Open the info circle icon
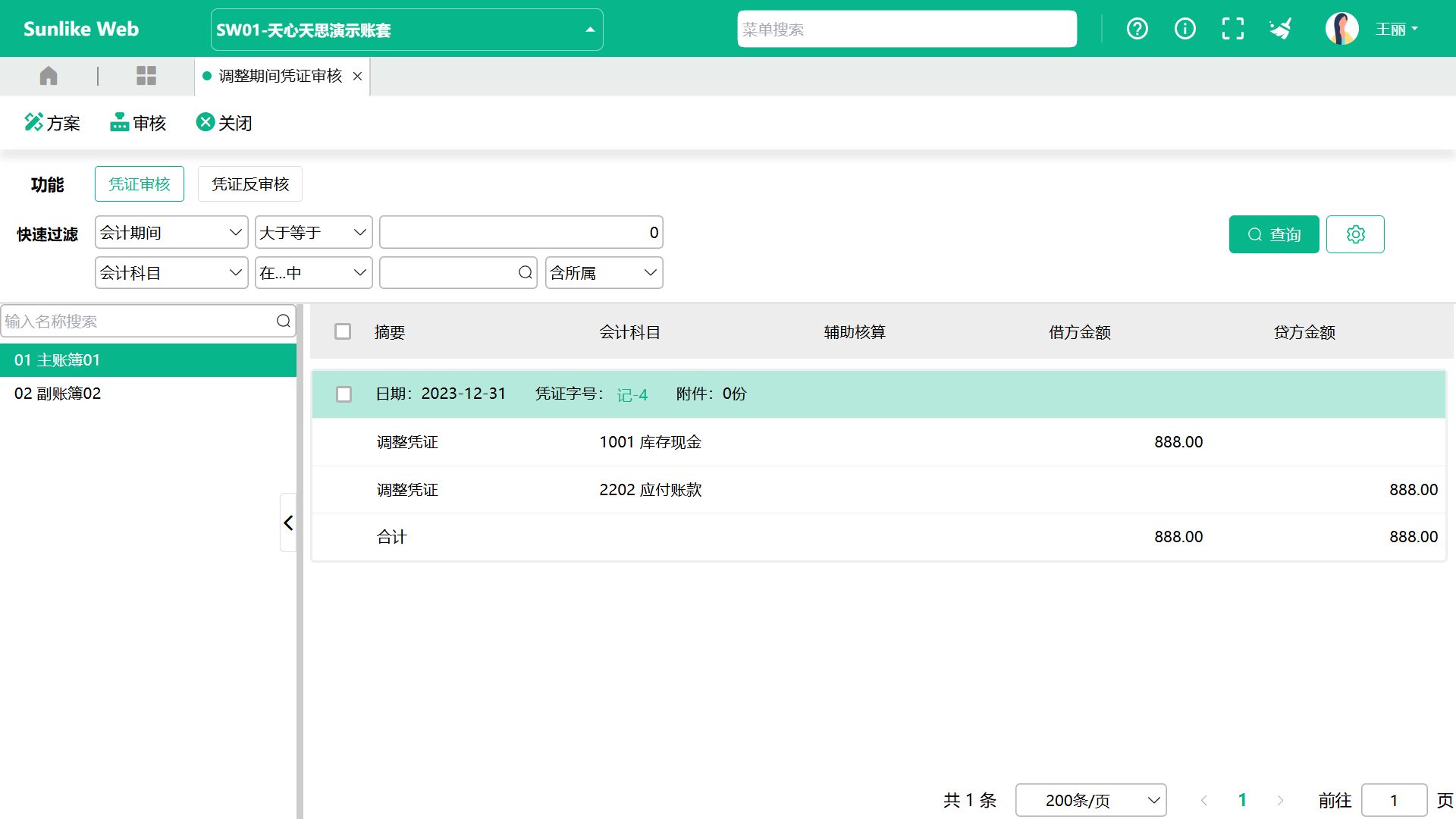 click(1185, 29)
